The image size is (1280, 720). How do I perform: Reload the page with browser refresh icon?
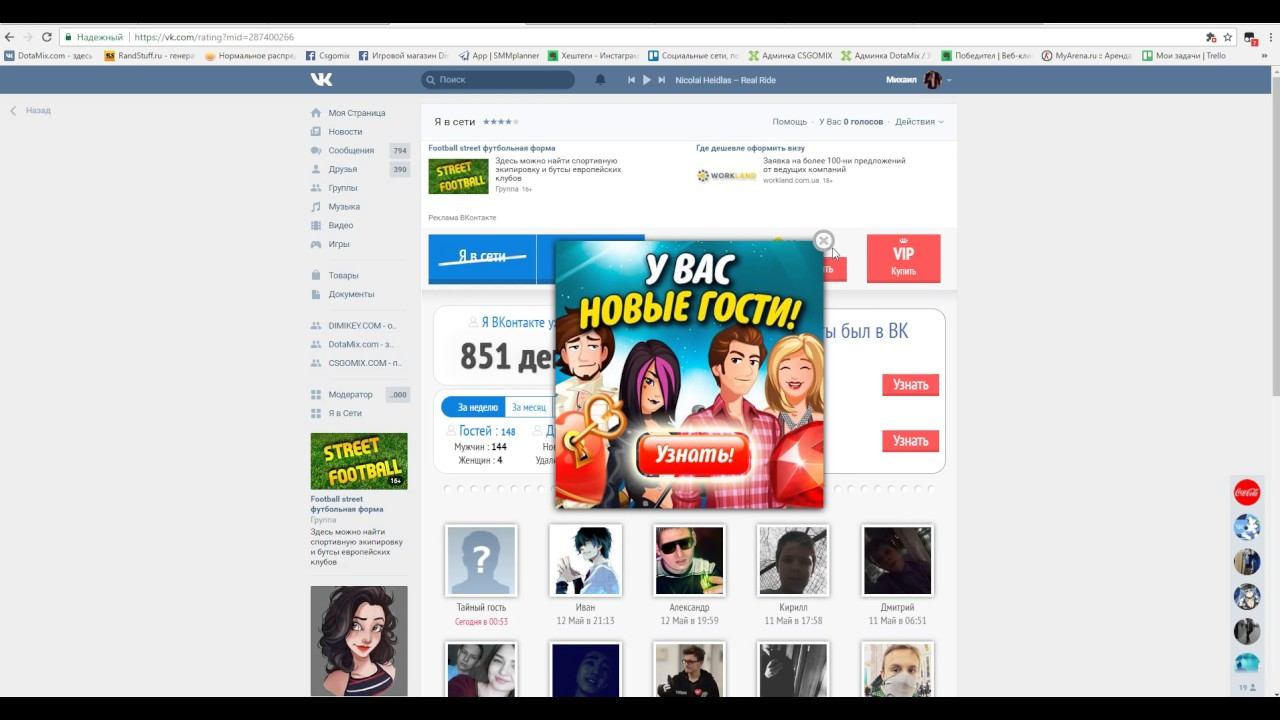click(46, 37)
